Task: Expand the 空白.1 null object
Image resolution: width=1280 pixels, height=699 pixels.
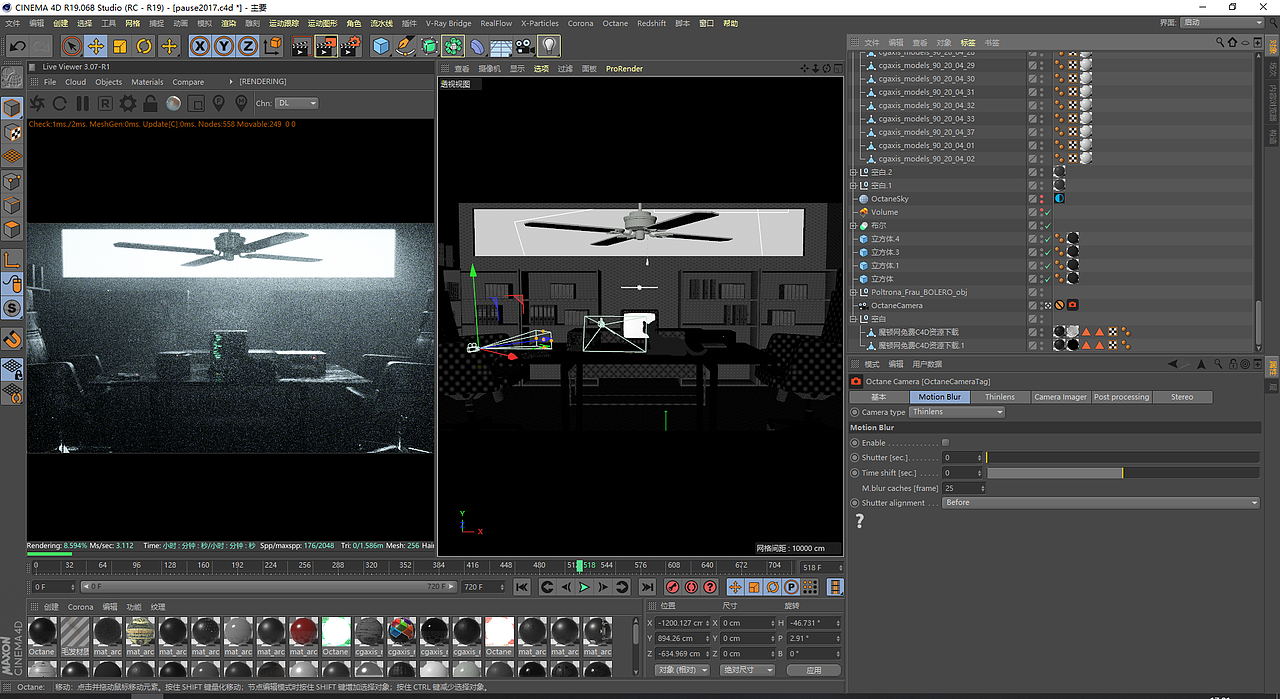Action: click(853, 185)
